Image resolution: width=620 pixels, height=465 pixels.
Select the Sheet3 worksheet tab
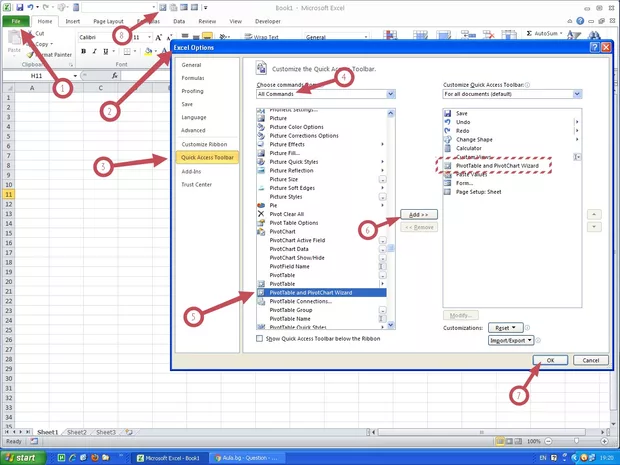pyautogui.click(x=106, y=432)
